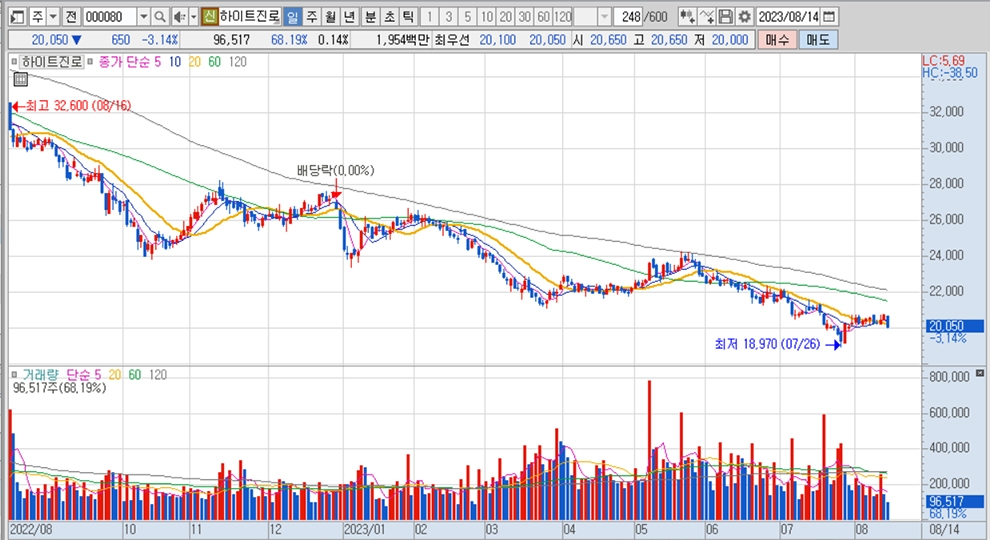Expand the empty interval combo box
The height and width of the screenshot is (540, 990).
606,17
